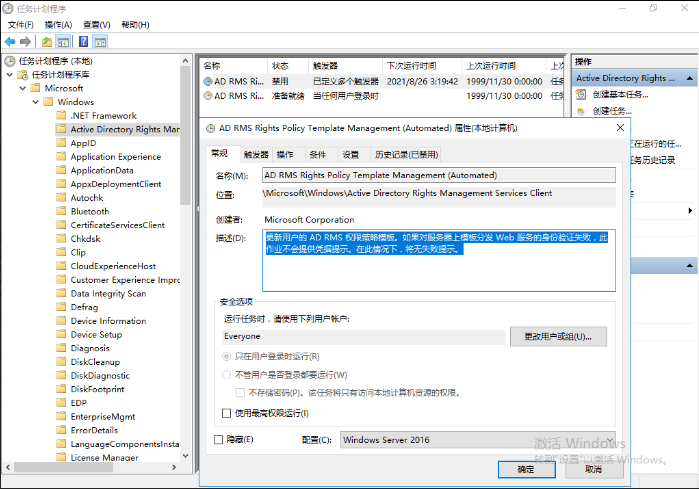
Task: Switch to the 触发器 tab
Action: pyautogui.click(x=256, y=155)
